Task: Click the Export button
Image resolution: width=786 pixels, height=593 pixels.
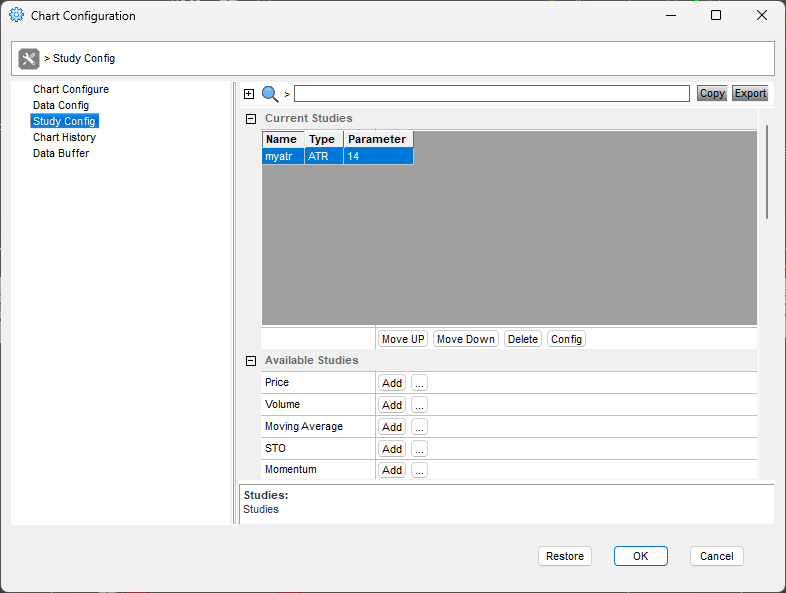Action: [x=750, y=94]
